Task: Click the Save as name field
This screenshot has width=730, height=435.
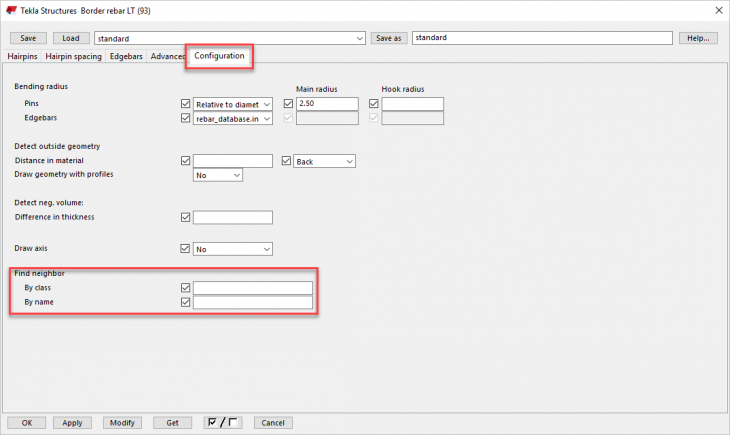Action: pyautogui.click(x=542, y=38)
